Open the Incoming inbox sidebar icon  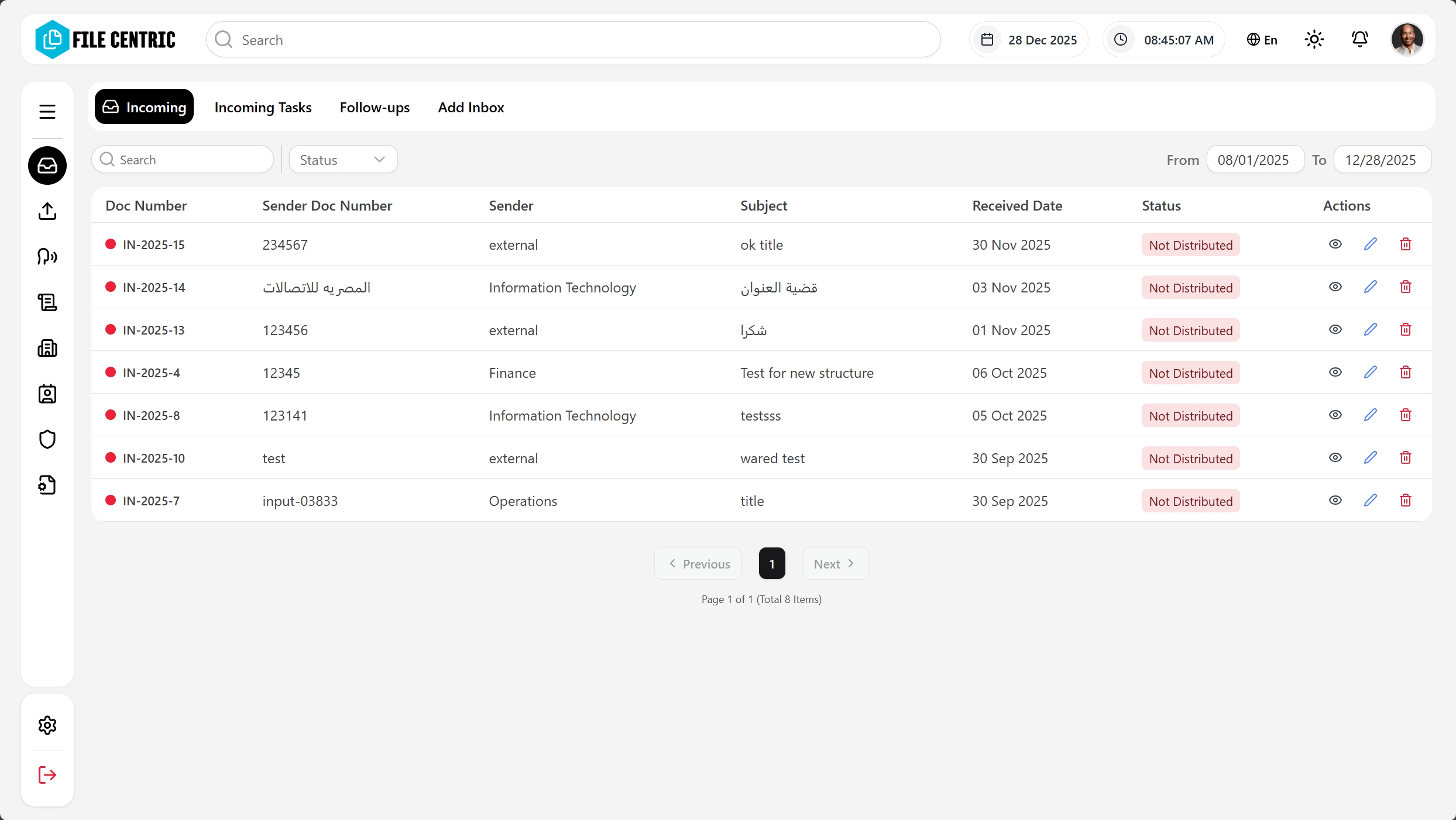47,166
